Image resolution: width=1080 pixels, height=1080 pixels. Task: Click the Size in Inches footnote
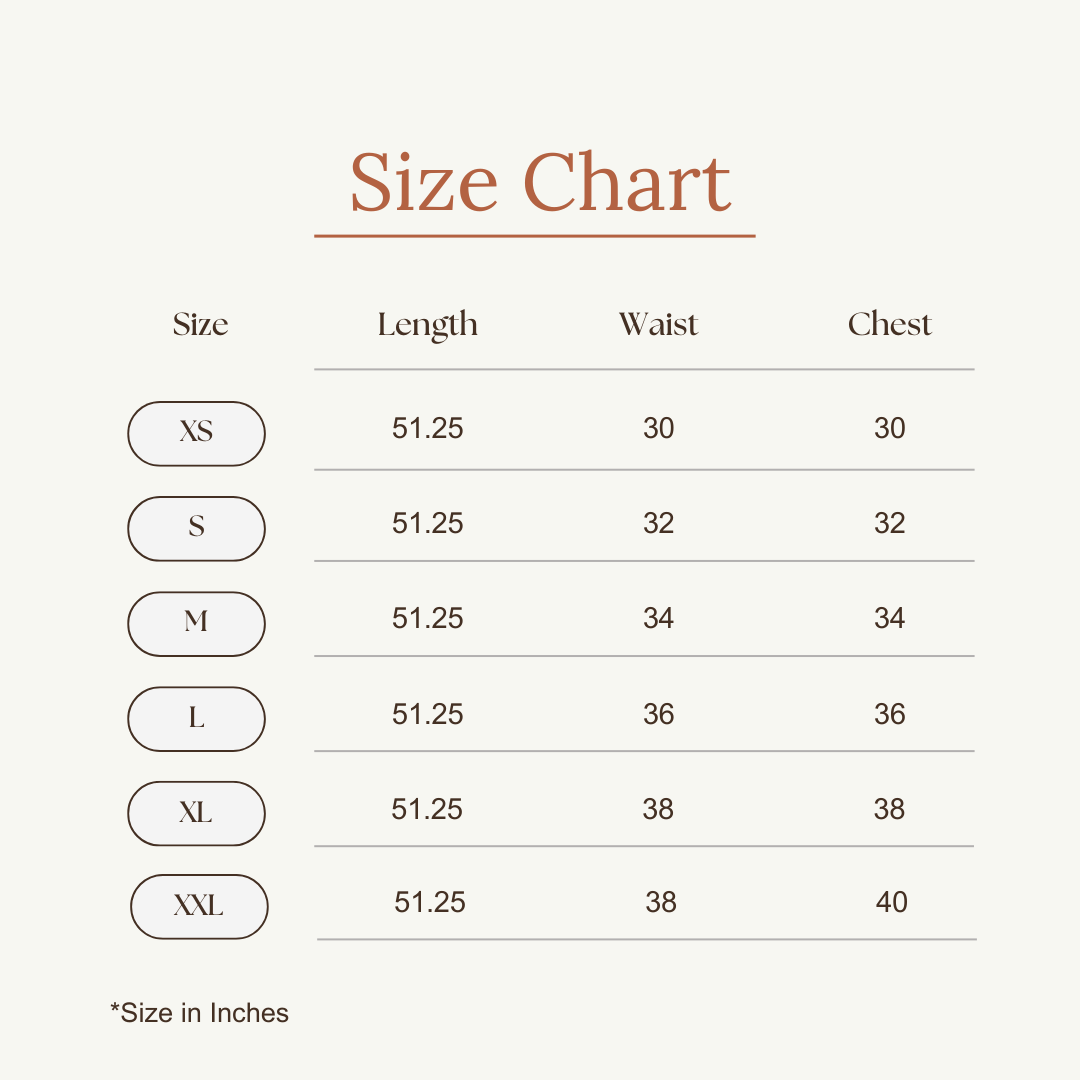(199, 1013)
